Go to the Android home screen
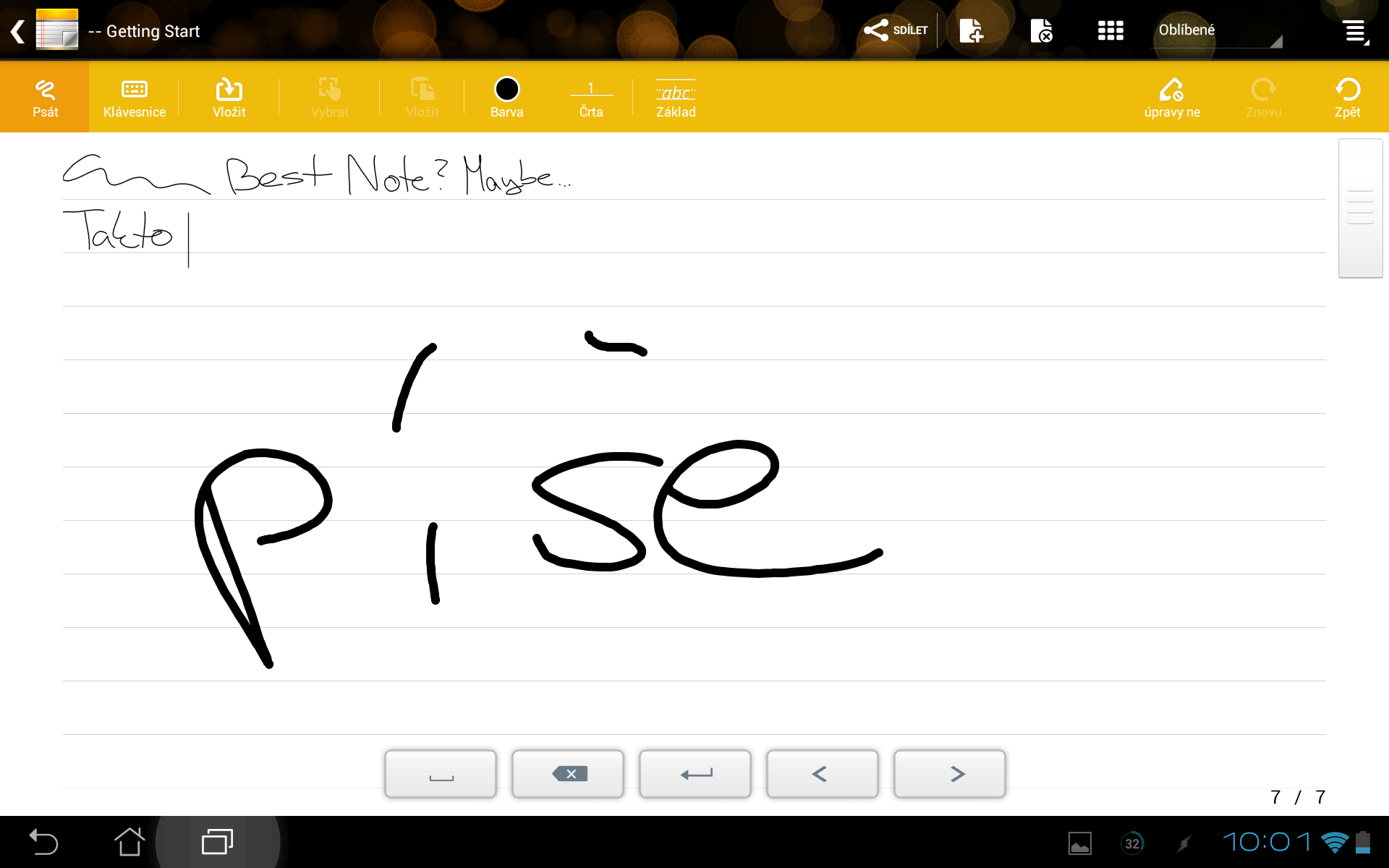 tap(129, 842)
